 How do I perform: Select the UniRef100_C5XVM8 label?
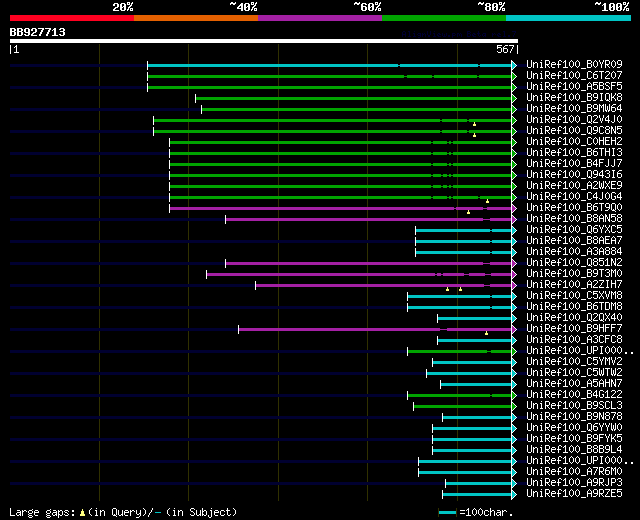pos(574,296)
